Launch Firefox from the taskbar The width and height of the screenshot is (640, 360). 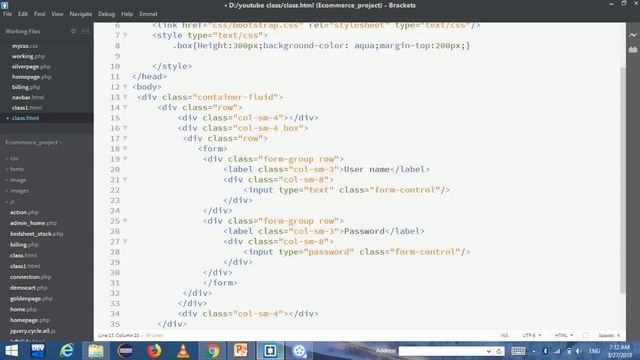click(x=154, y=351)
